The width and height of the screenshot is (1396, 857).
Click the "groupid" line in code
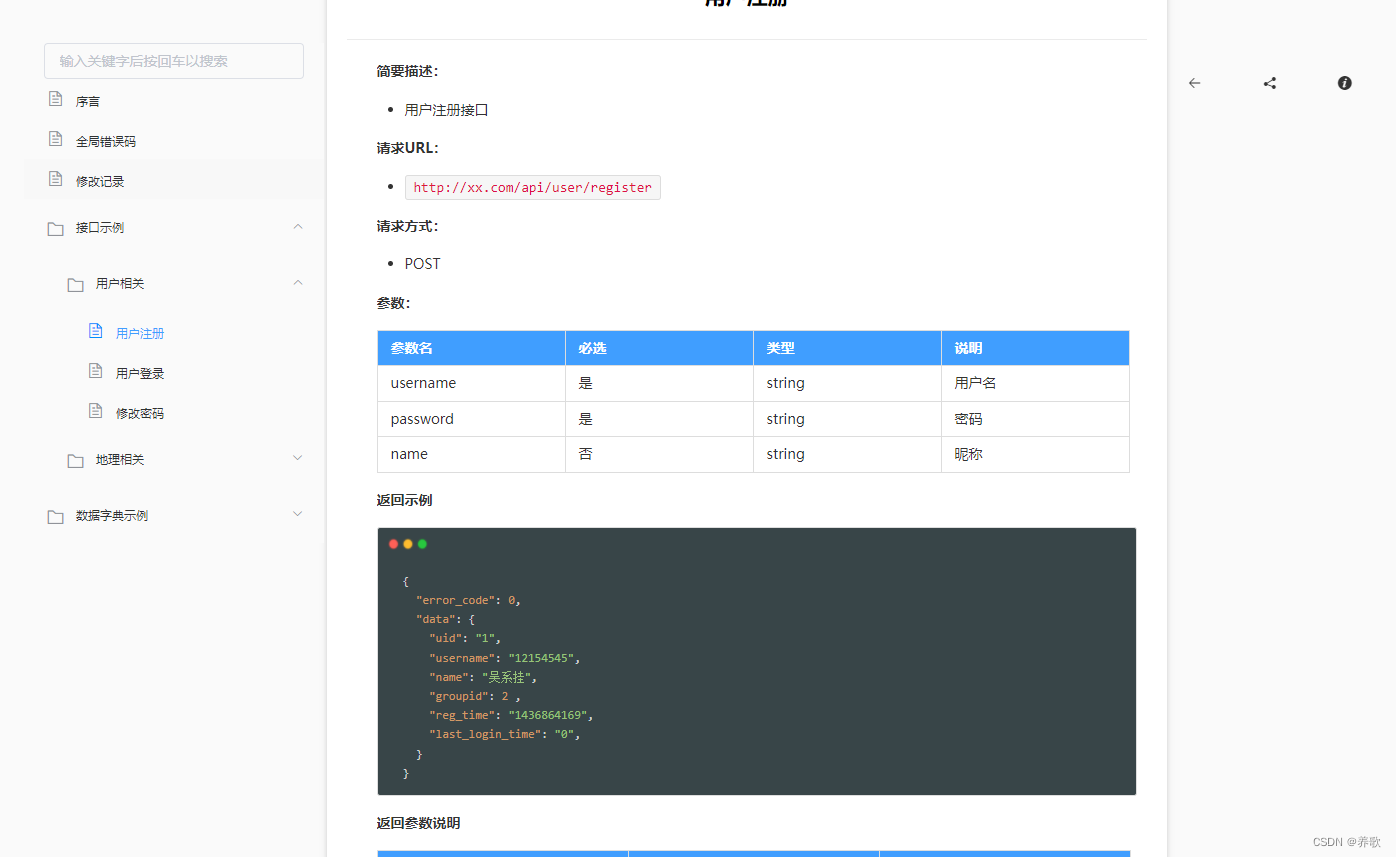[474, 696]
